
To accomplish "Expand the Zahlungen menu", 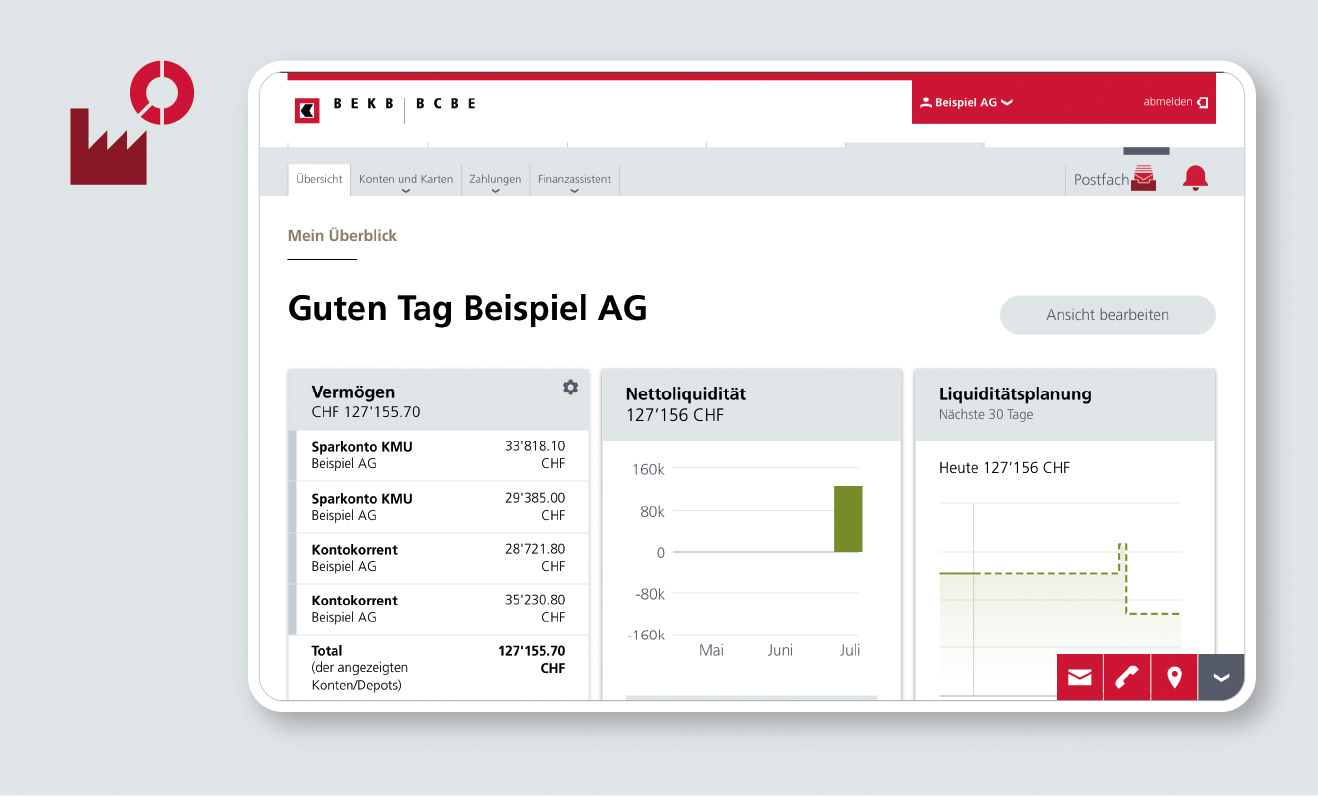I will click(495, 180).
